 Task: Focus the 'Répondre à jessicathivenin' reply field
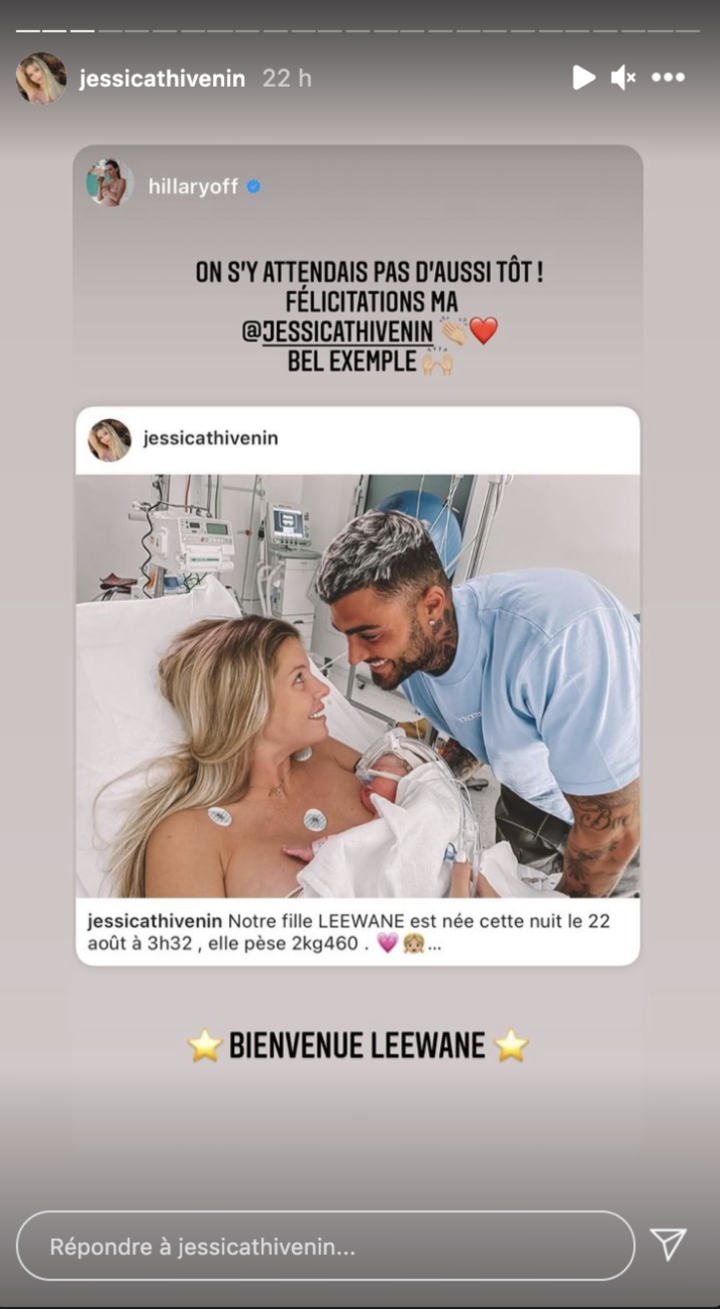pyautogui.click(x=325, y=1246)
